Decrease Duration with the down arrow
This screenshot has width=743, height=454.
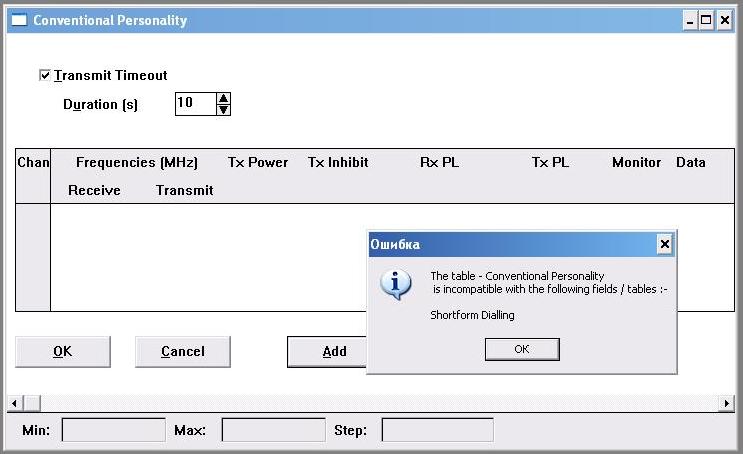[223, 109]
